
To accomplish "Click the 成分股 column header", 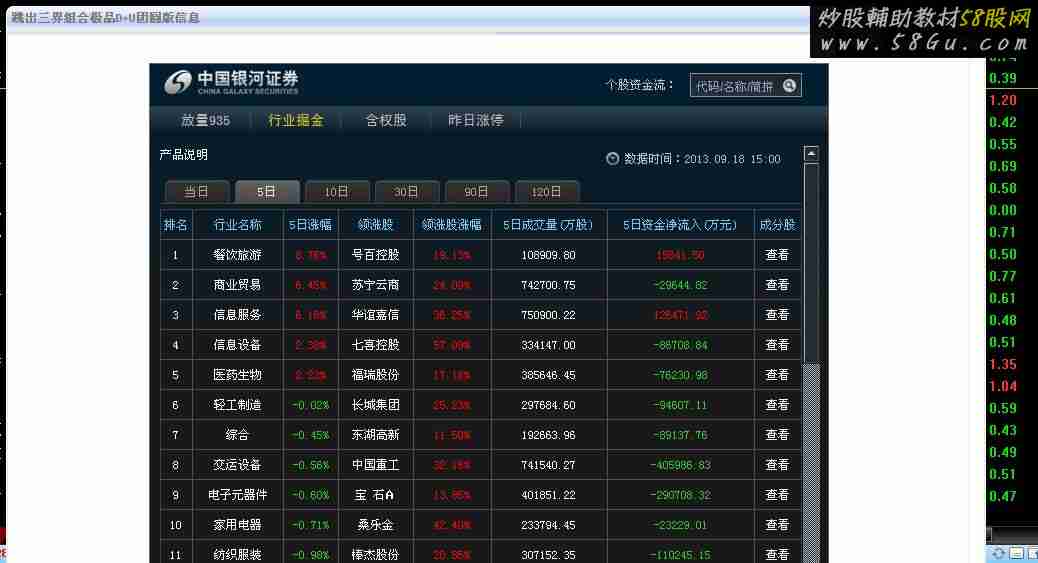I will [777, 225].
